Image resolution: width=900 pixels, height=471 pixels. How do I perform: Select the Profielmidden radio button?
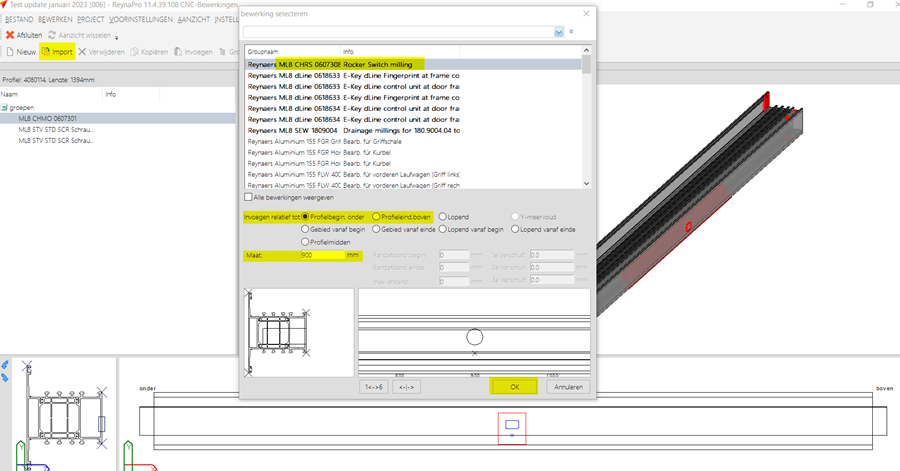tap(305, 242)
